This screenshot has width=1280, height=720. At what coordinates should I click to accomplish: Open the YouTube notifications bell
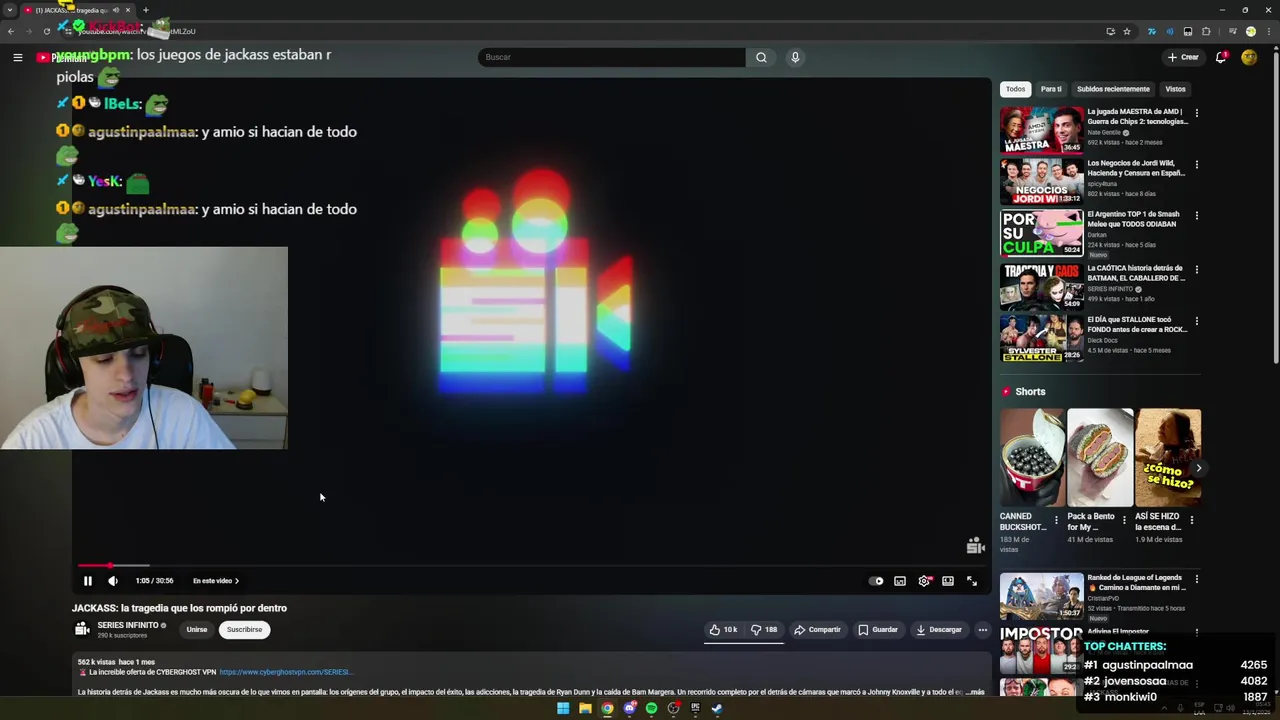point(1221,57)
